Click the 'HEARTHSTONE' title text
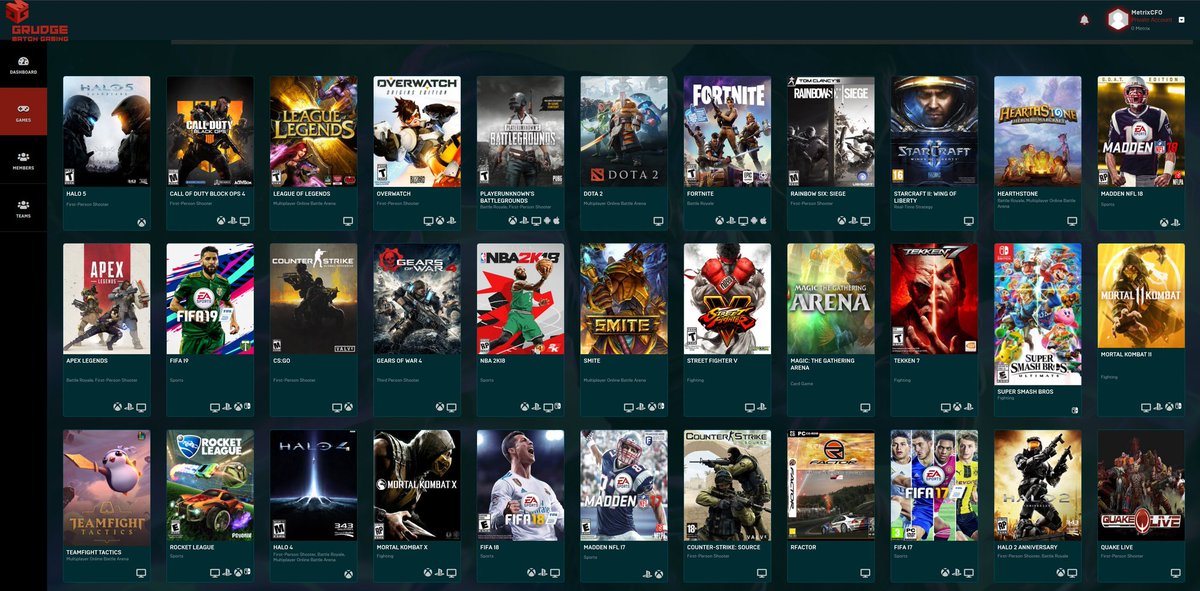Viewport: 1200px width, 591px height. point(1016,194)
